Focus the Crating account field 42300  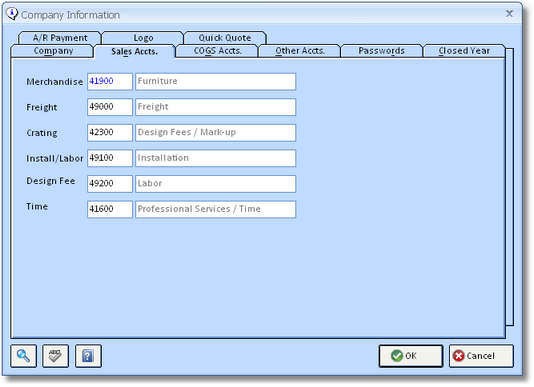pos(110,133)
